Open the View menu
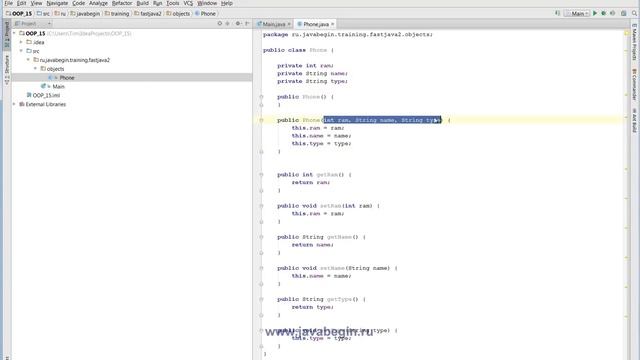 36,3
